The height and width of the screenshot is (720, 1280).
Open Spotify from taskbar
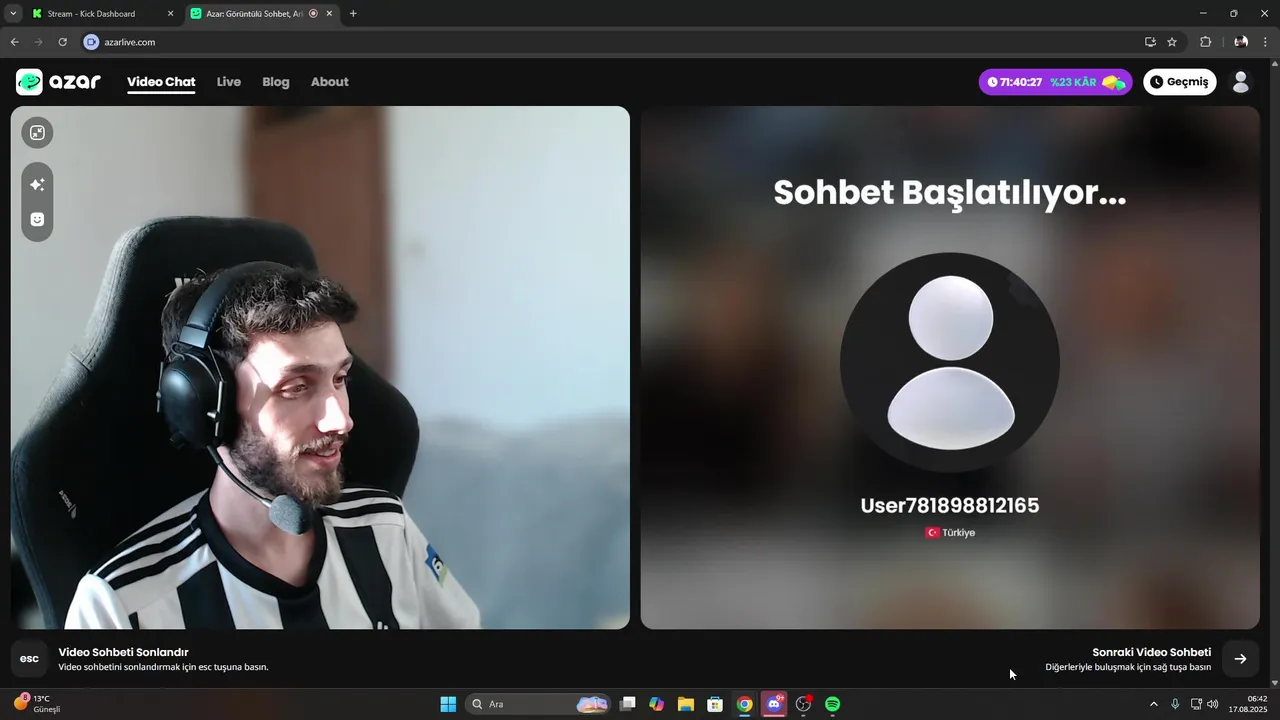pos(832,704)
